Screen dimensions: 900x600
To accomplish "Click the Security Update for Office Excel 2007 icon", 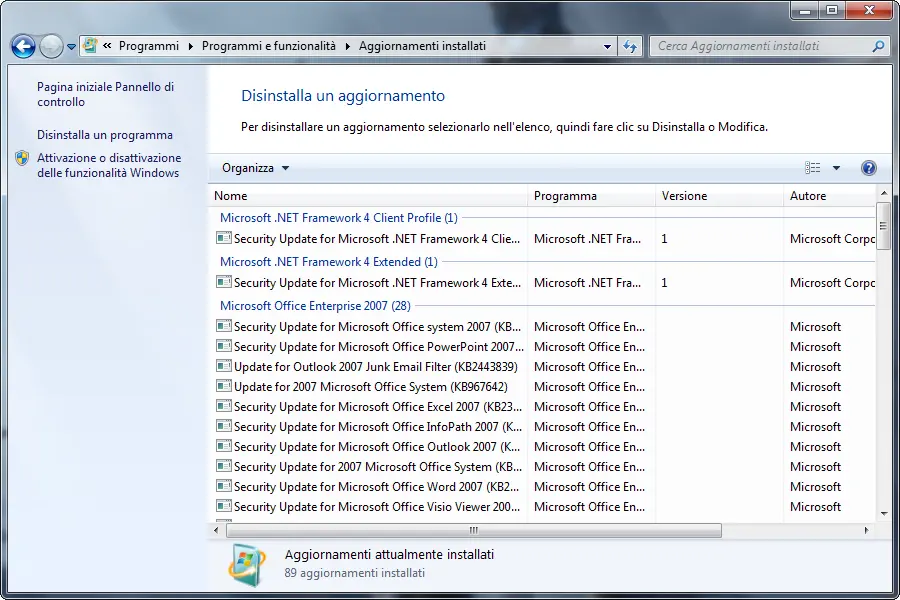I will pos(223,406).
